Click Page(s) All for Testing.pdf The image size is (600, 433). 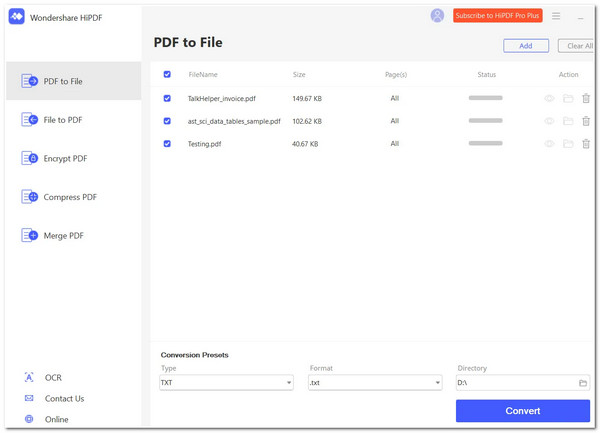(395, 143)
